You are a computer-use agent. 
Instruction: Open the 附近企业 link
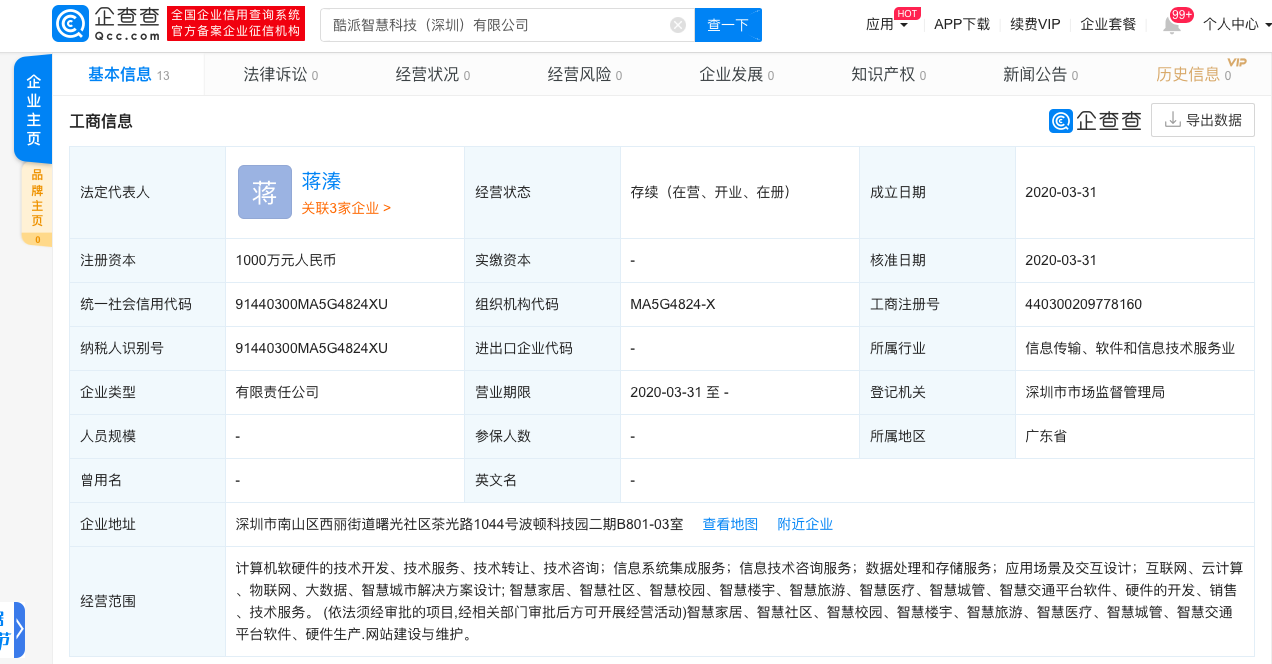click(x=805, y=524)
